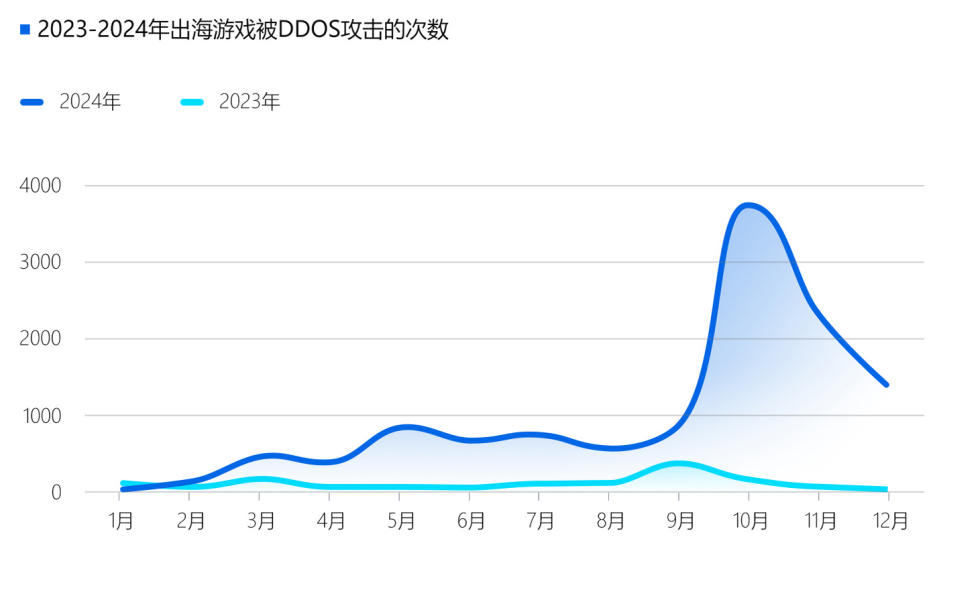Click the 9月 x-axis label
This screenshot has width=974, height=598.
pyautogui.click(x=680, y=520)
